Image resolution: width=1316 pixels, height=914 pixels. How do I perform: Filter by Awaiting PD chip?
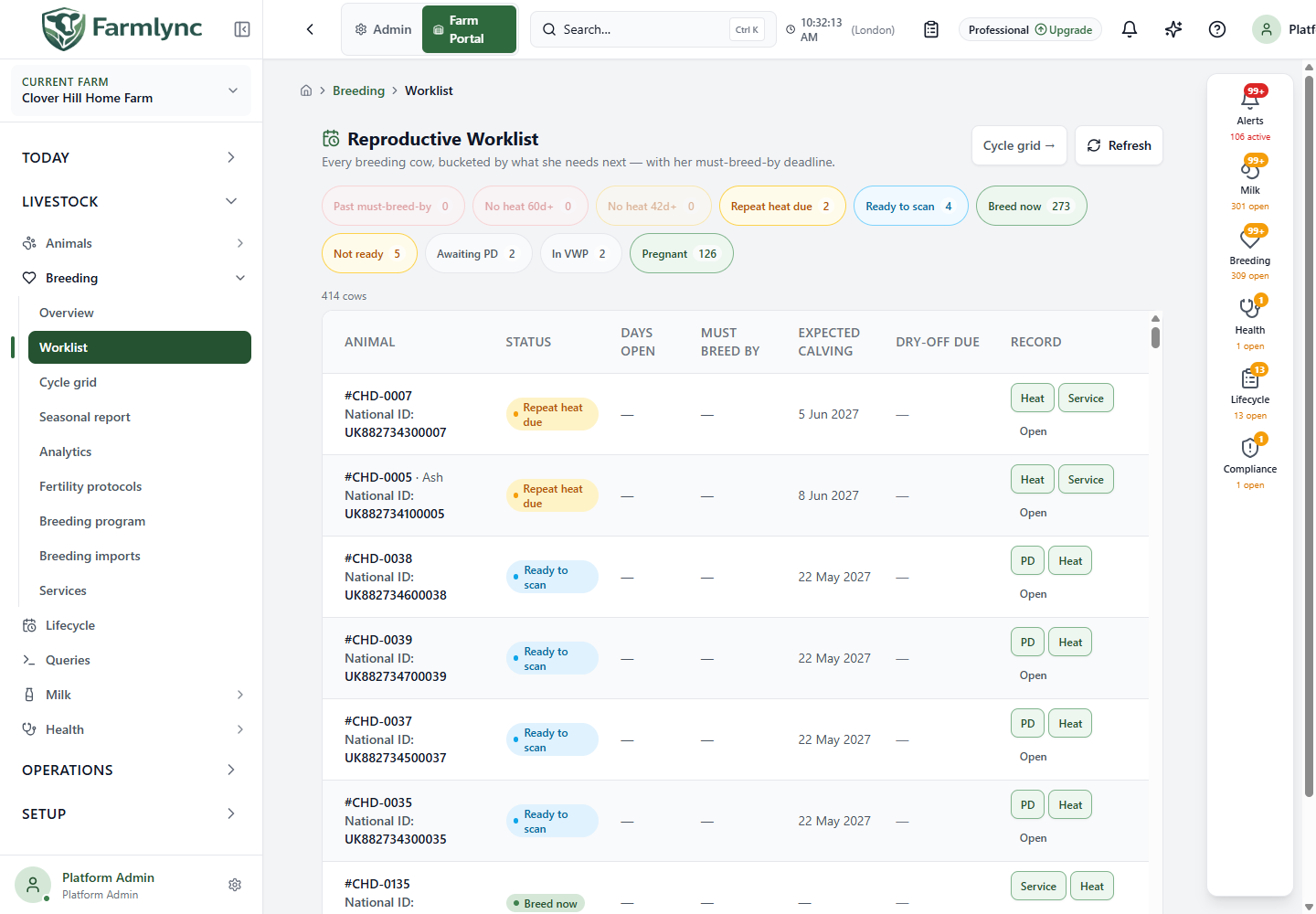(x=478, y=254)
